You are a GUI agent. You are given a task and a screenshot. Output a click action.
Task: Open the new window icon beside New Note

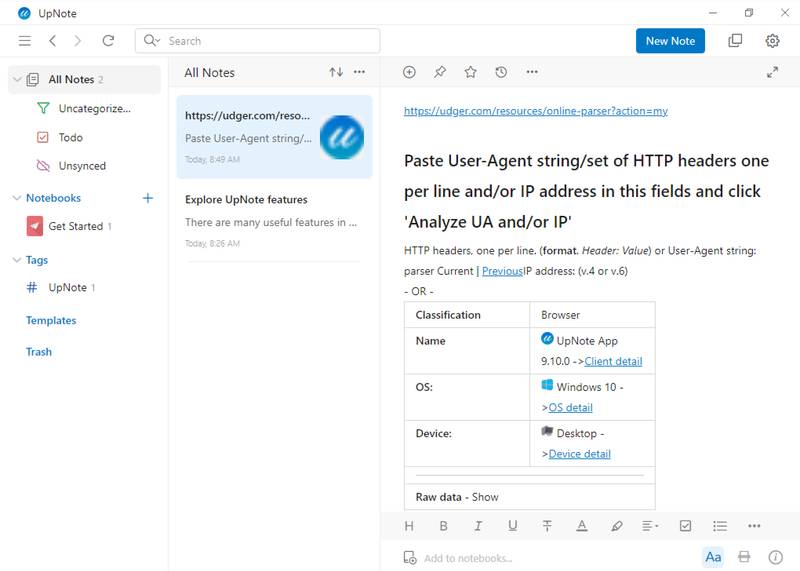point(735,41)
